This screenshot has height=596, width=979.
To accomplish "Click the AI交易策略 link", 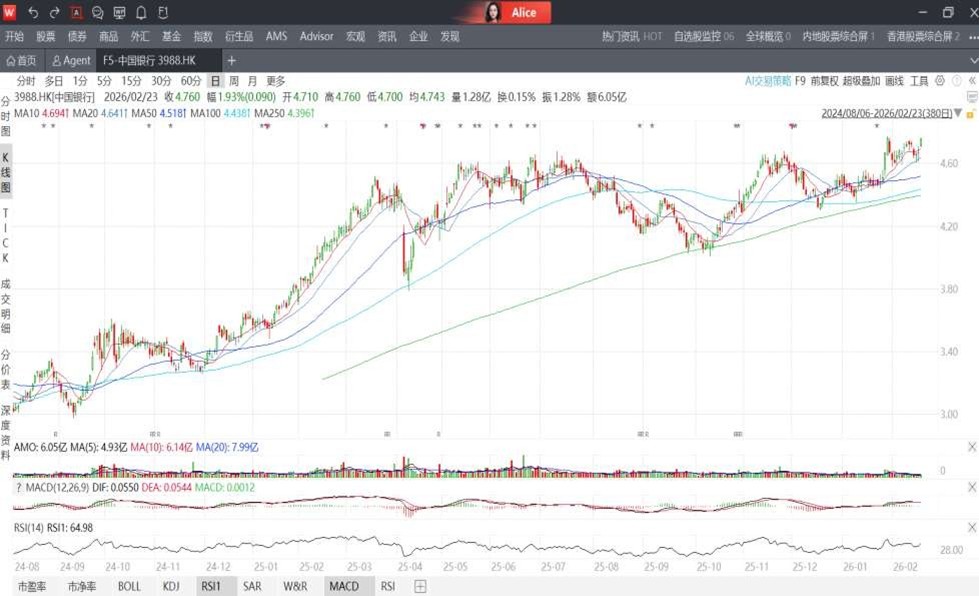I will click(x=767, y=81).
